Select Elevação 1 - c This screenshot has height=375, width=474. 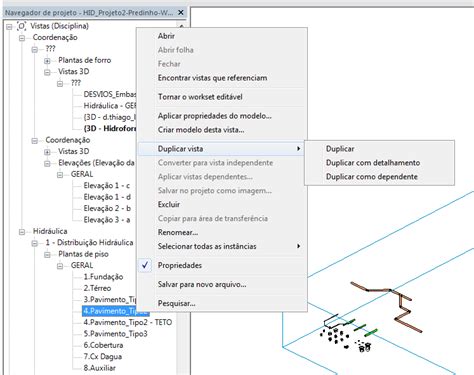(107, 186)
